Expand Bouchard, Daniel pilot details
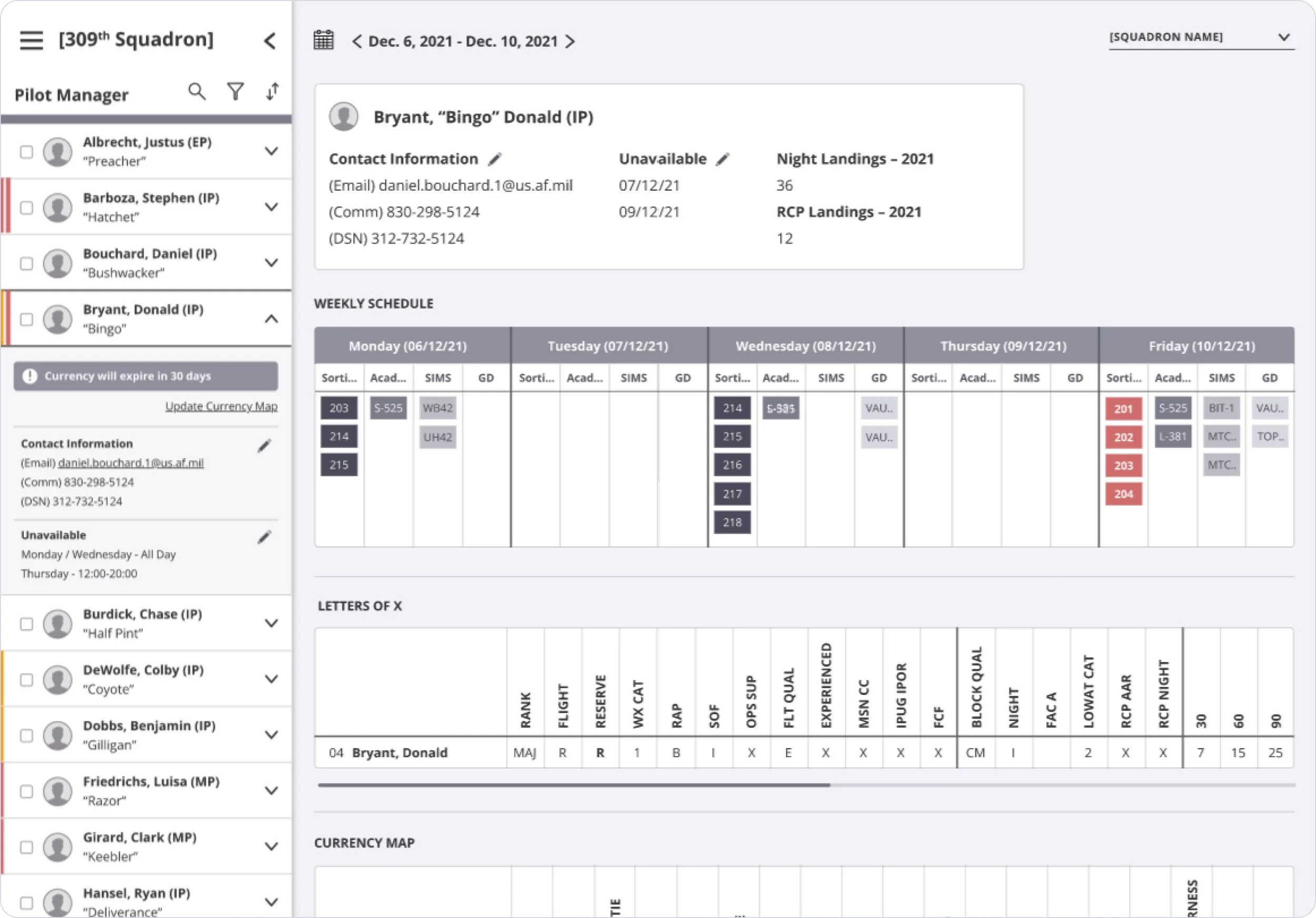1316x918 pixels. [x=271, y=263]
